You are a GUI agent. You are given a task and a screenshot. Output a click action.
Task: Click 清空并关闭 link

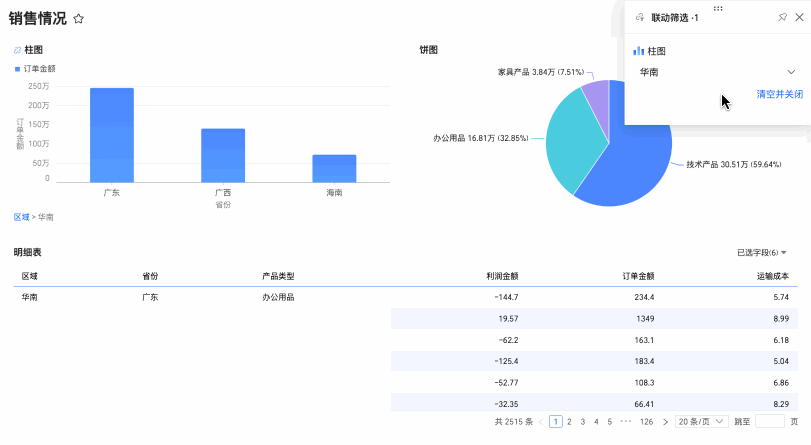[x=779, y=94]
